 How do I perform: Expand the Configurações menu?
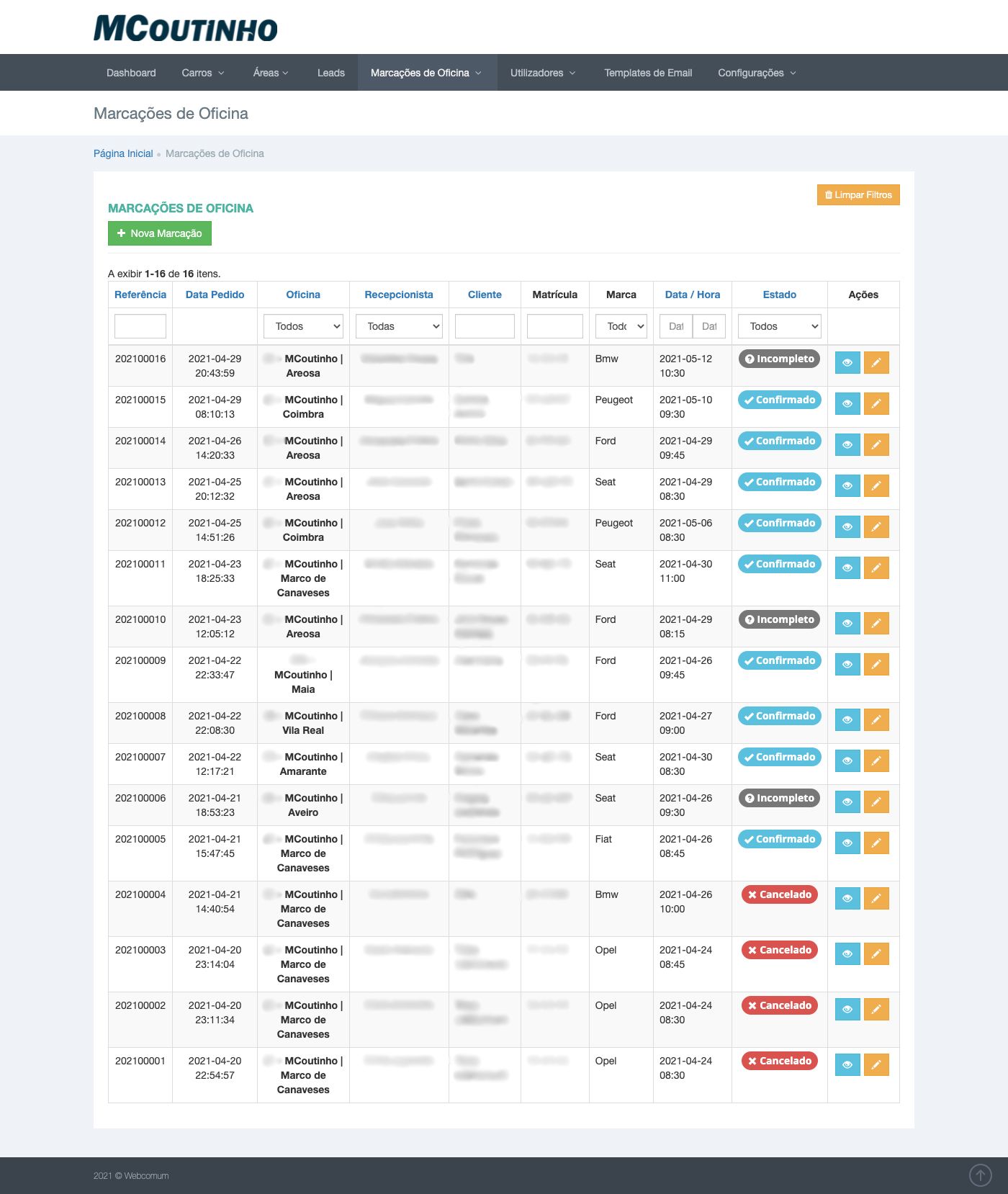(757, 73)
